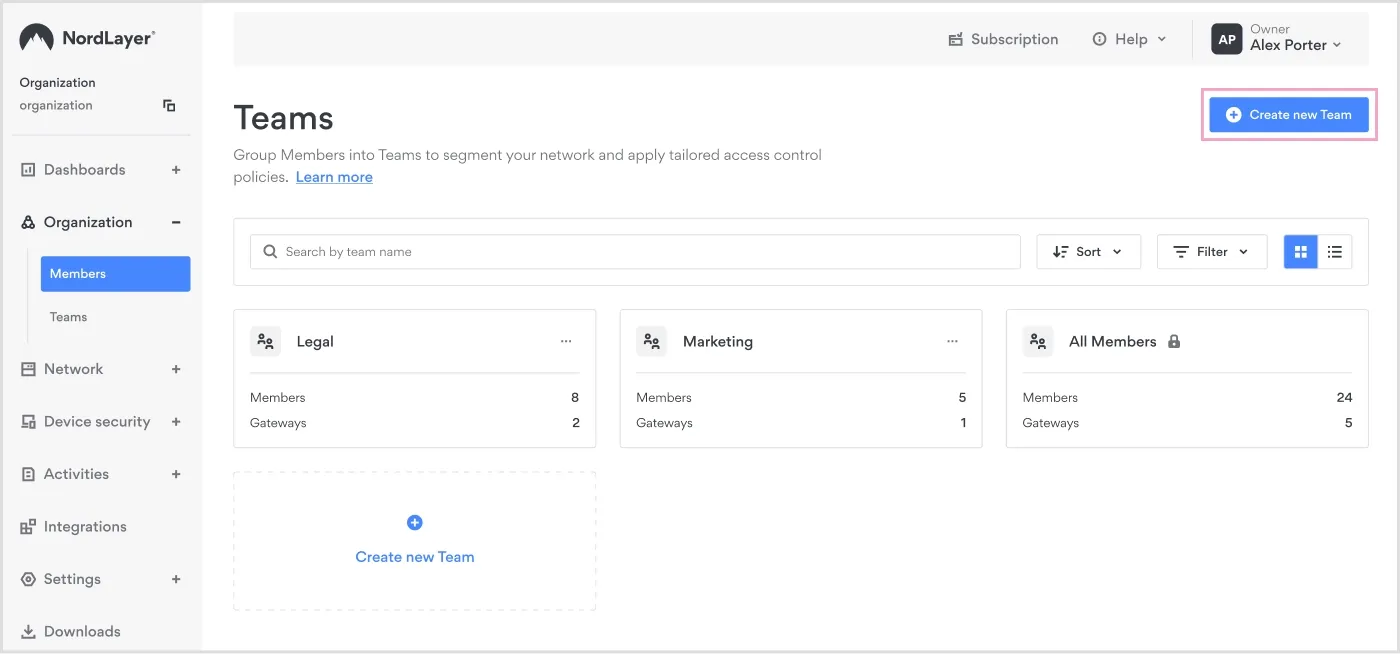Open the Filter dropdown
This screenshot has width=1400, height=654.
(1212, 251)
